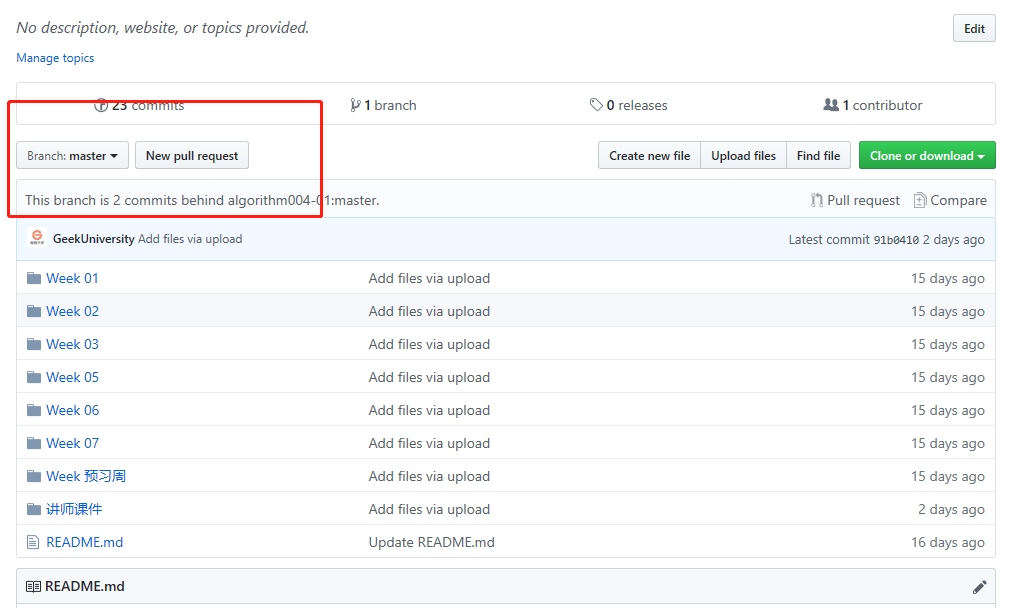Click the Compare icon
The height and width of the screenshot is (608, 1024).
[x=920, y=200]
